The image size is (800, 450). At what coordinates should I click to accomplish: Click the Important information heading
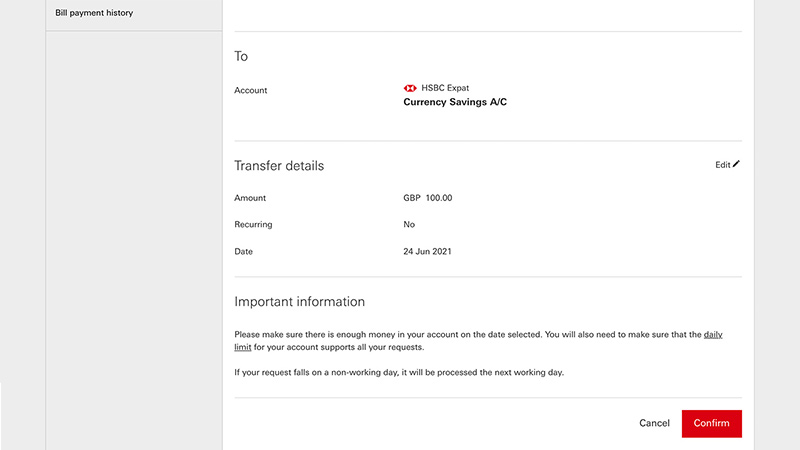click(x=299, y=302)
